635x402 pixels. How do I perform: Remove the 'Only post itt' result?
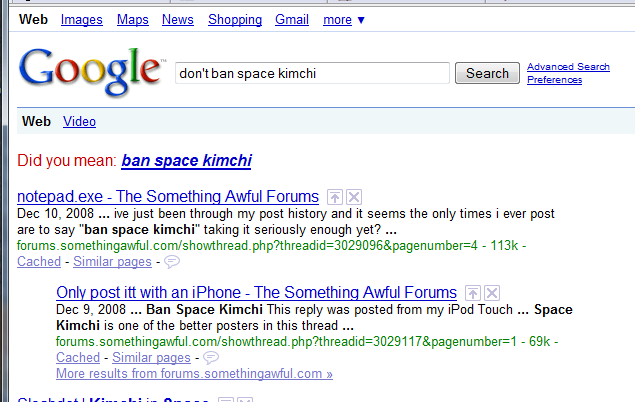coord(492,293)
